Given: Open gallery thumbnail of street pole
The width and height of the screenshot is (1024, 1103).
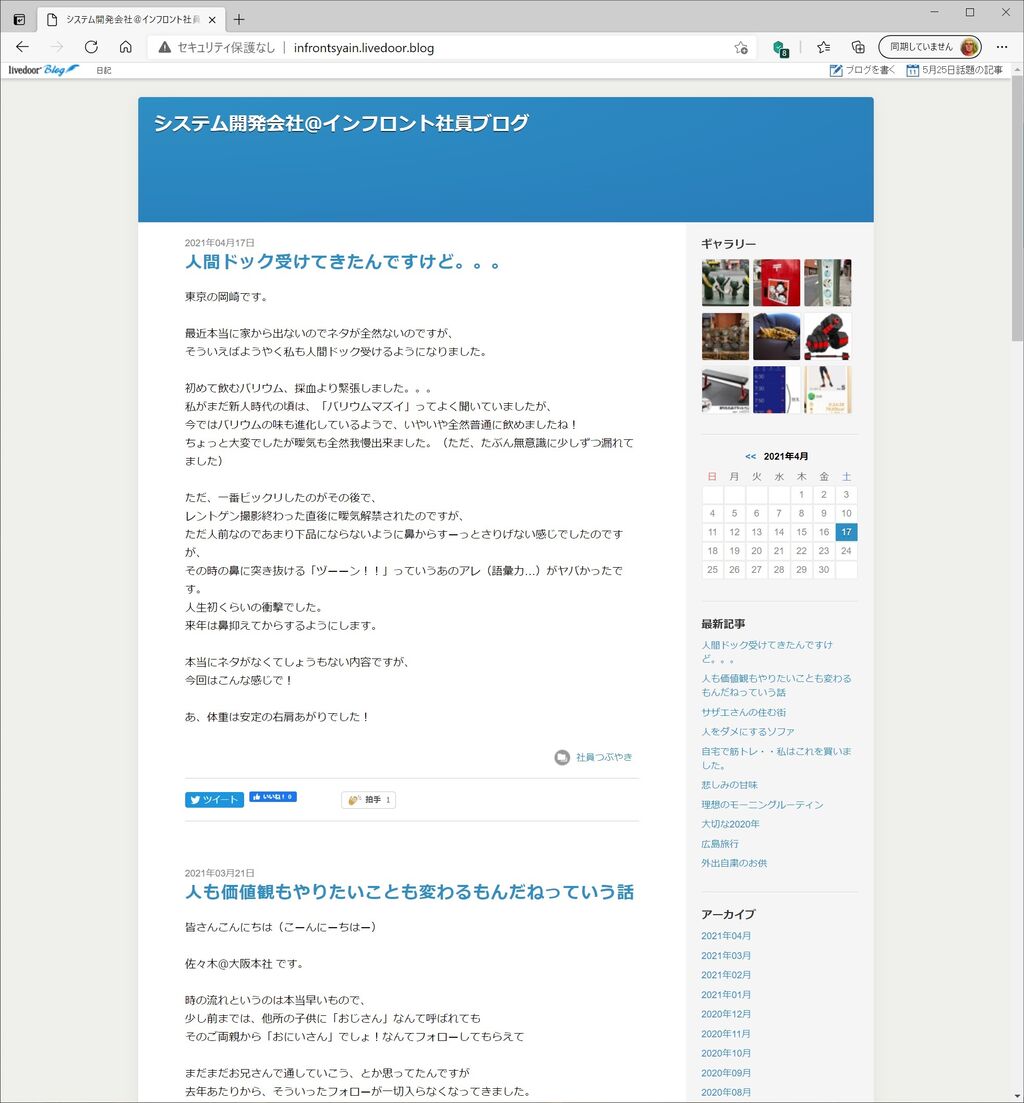Looking at the screenshot, I should pyautogui.click(x=828, y=283).
